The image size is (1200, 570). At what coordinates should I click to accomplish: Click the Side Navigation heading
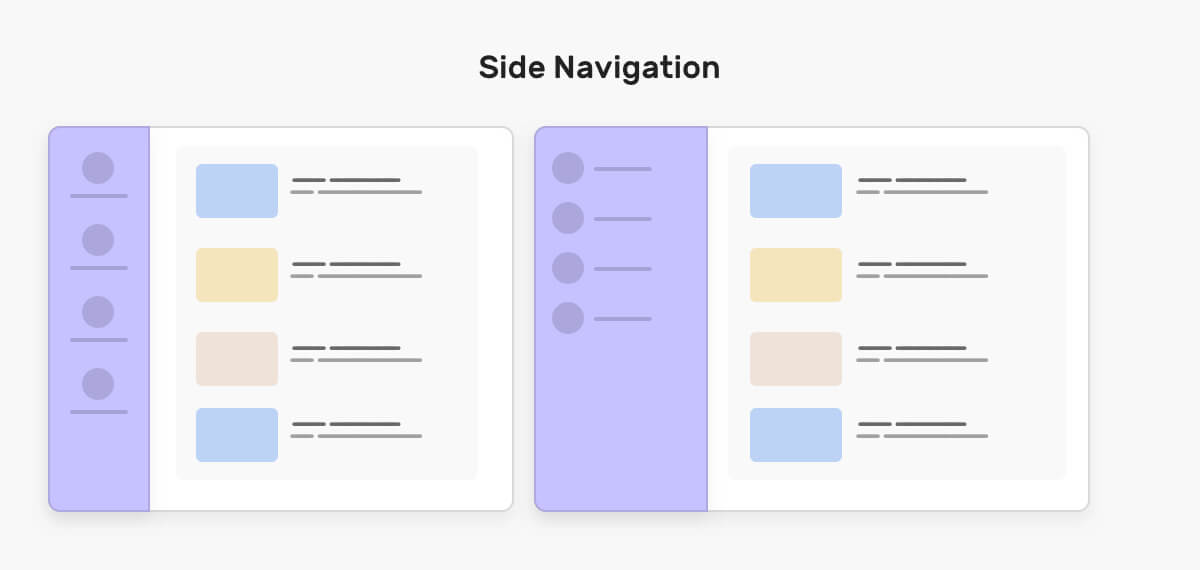[x=599, y=67]
